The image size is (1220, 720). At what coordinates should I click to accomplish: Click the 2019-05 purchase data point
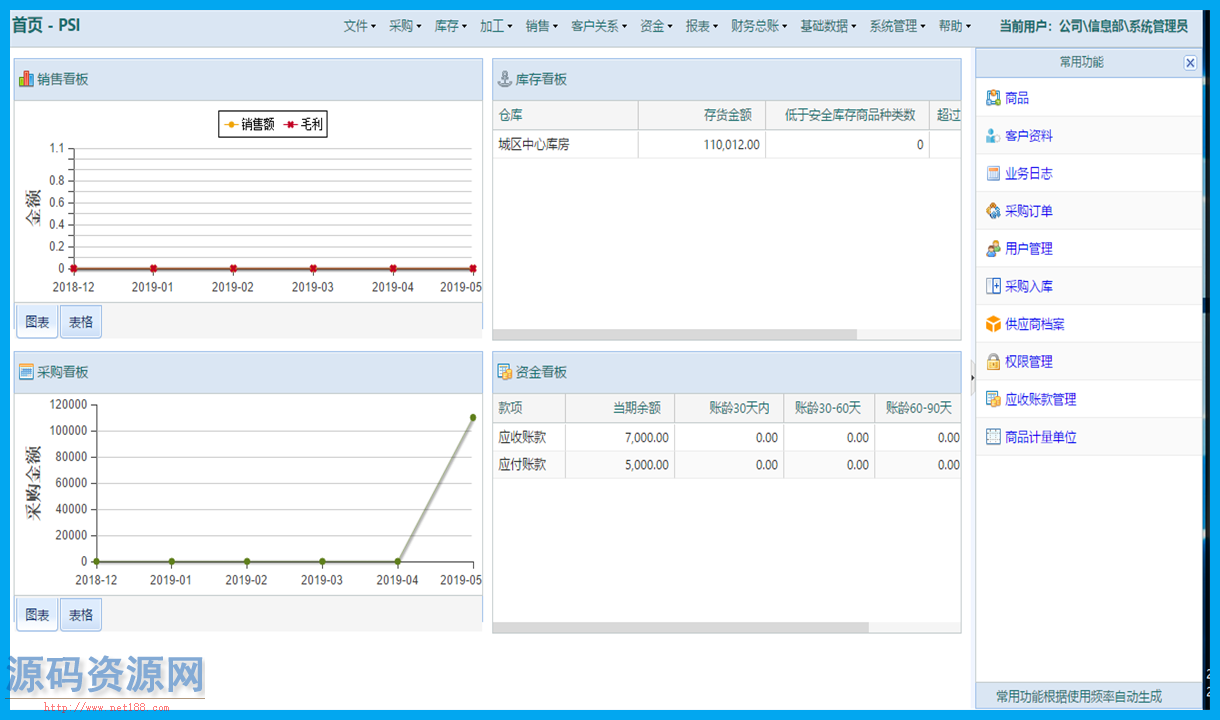coord(473,417)
